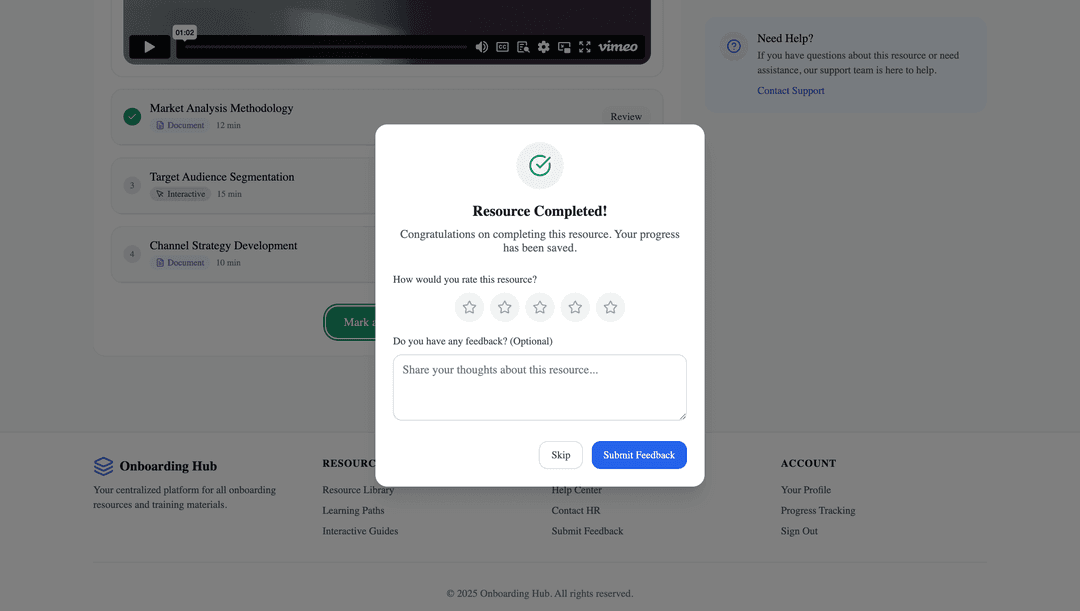
Task: Enter fullscreen video mode
Action: pyautogui.click(x=585, y=47)
